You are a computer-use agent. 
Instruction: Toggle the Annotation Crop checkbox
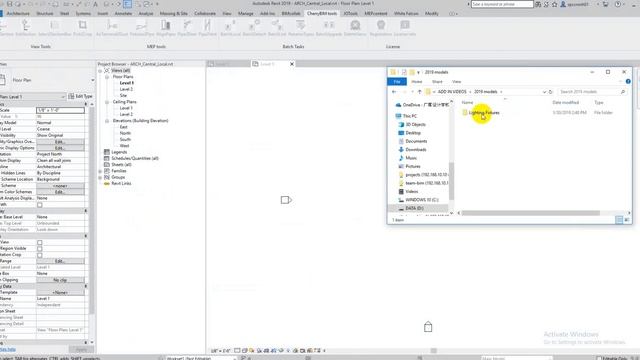[40, 255]
